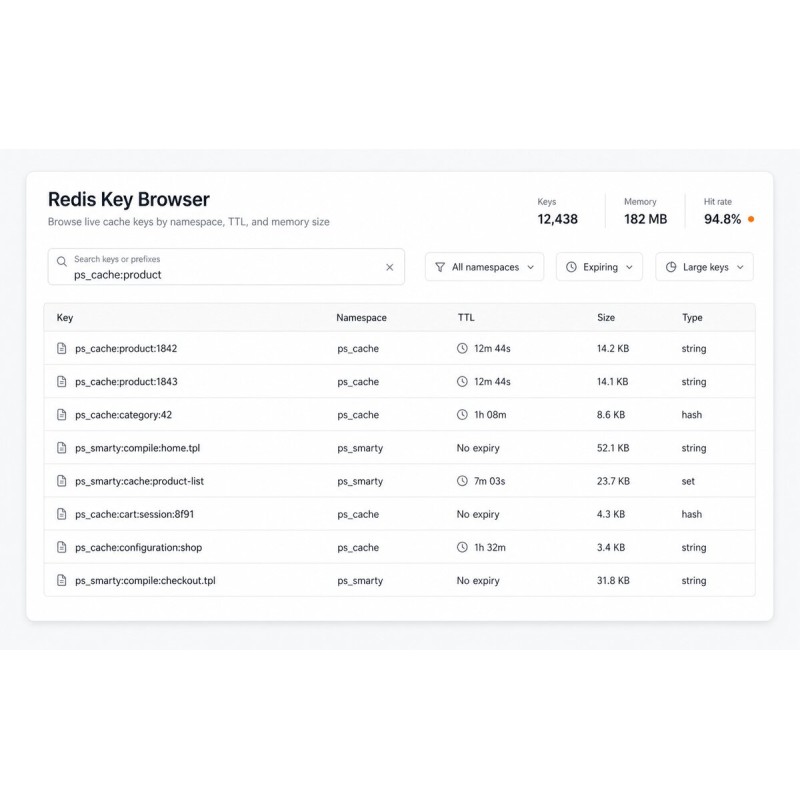Click the hash type in category:42 row
800x800 pixels.
coord(692,415)
